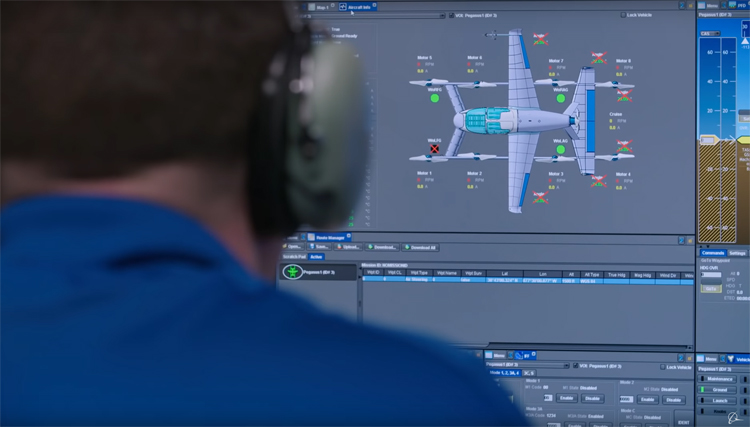Select Motor 7 readout
This screenshot has width=750, height=427.
coord(556,67)
